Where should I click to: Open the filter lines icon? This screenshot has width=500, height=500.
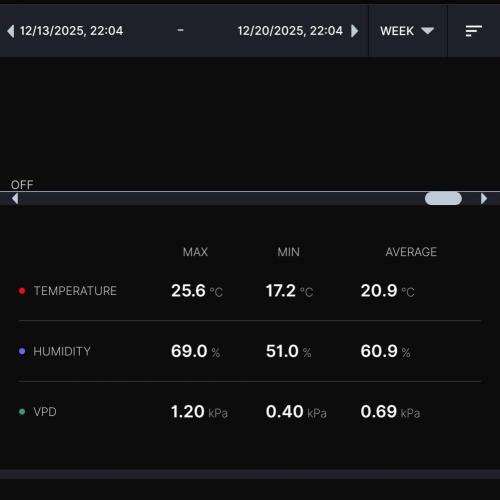tap(474, 31)
